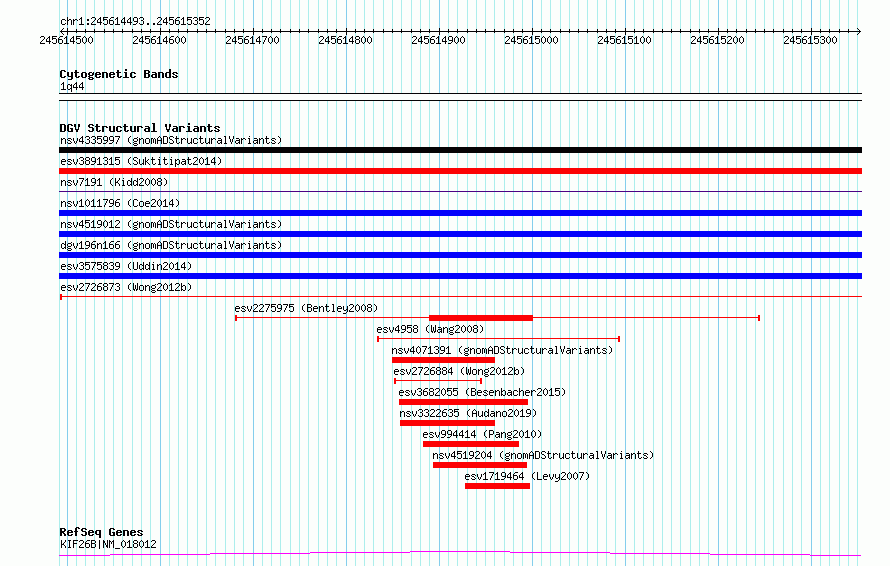Select the blue bar under nsv4519012
890x566 pixels.
tap(460, 234)
